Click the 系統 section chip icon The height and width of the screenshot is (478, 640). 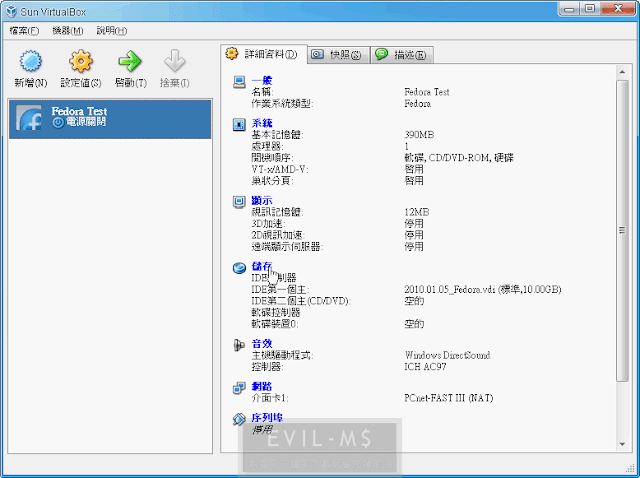(x=239, y=125)
